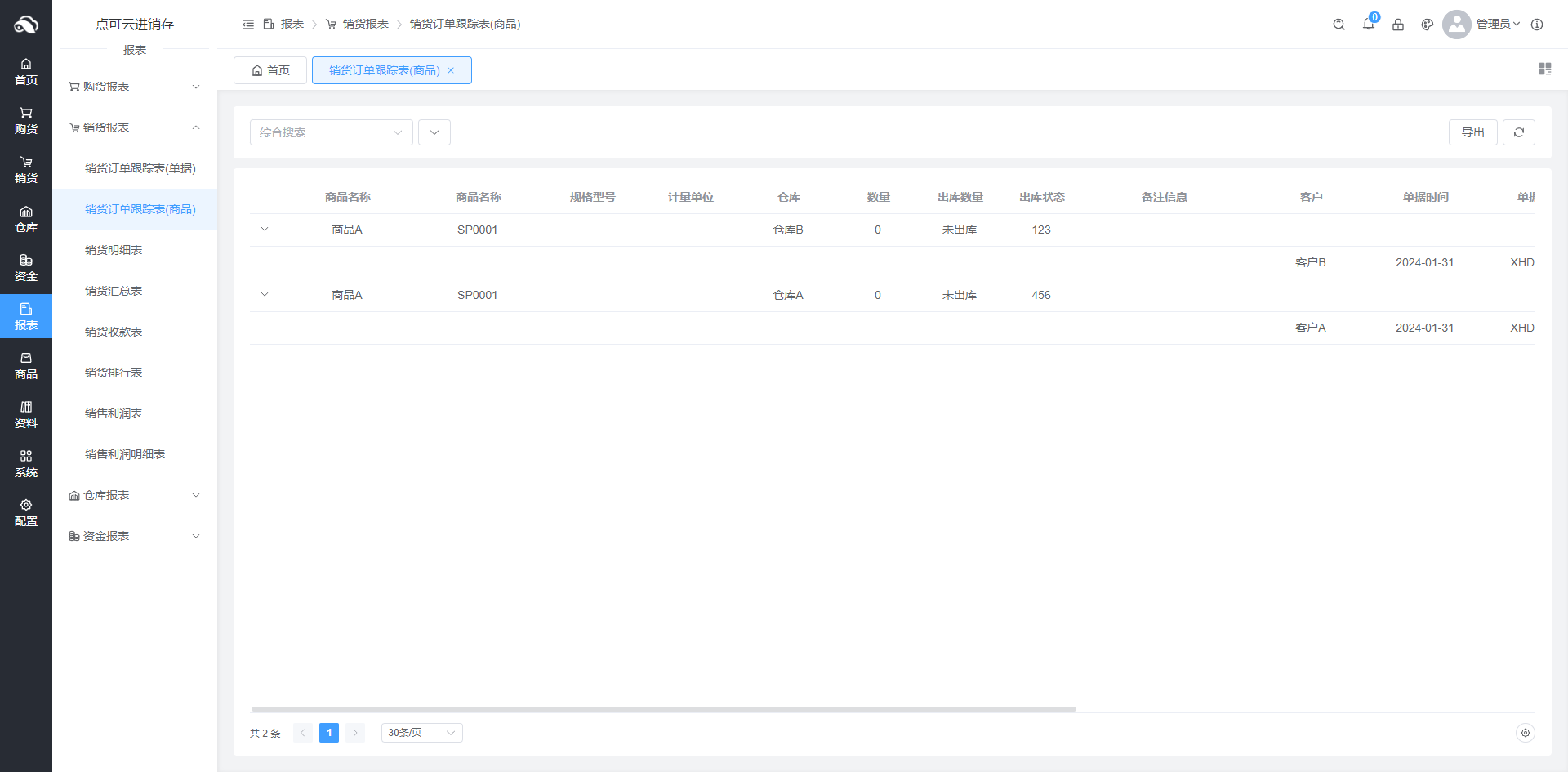This screenshot has width=1568, height=772.
Task: Go to 仓库 in left sidebar
Action: [x=26, y=218]
